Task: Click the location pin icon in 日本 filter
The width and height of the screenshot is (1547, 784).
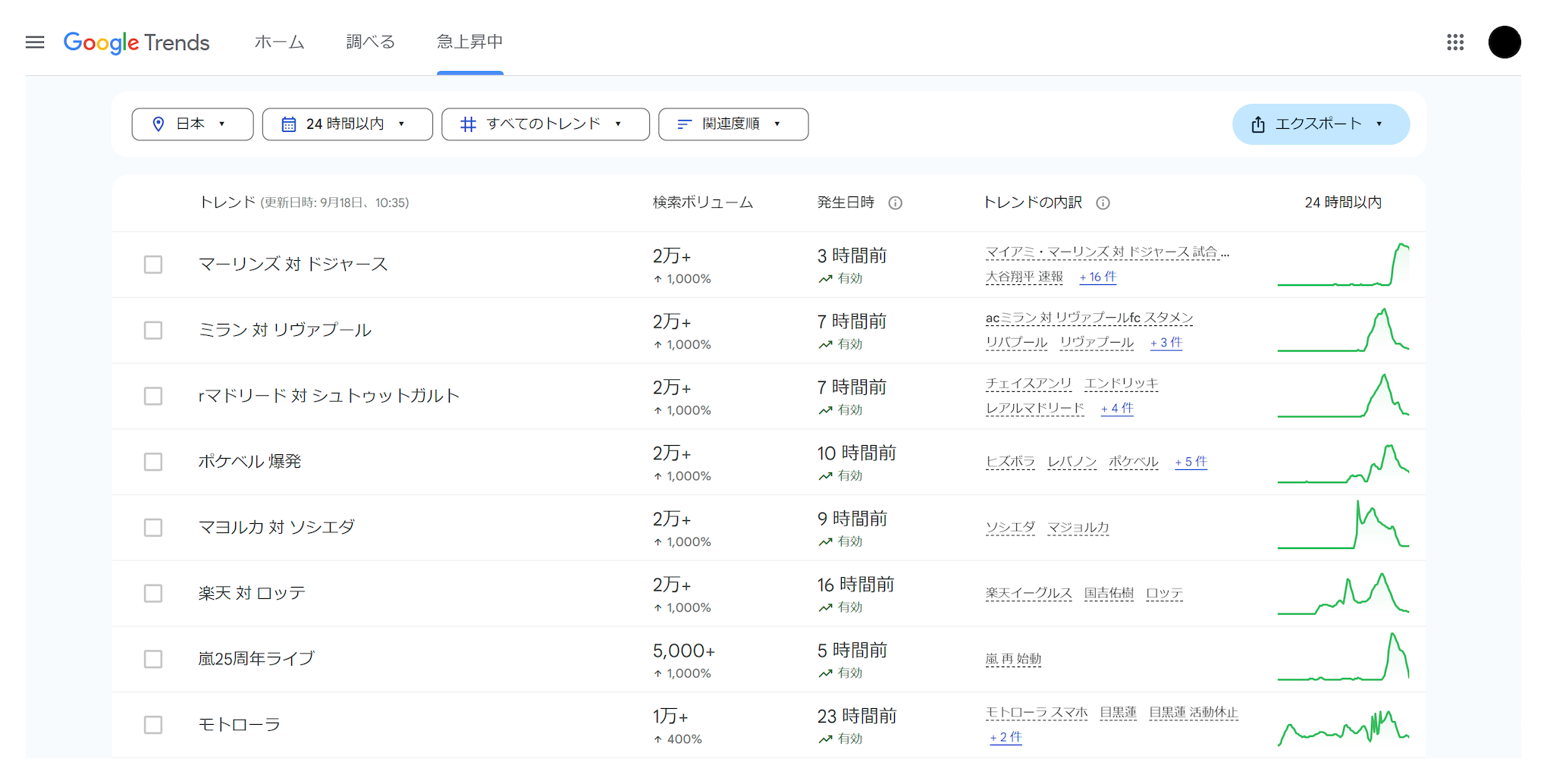Action: tap(158, 124)
